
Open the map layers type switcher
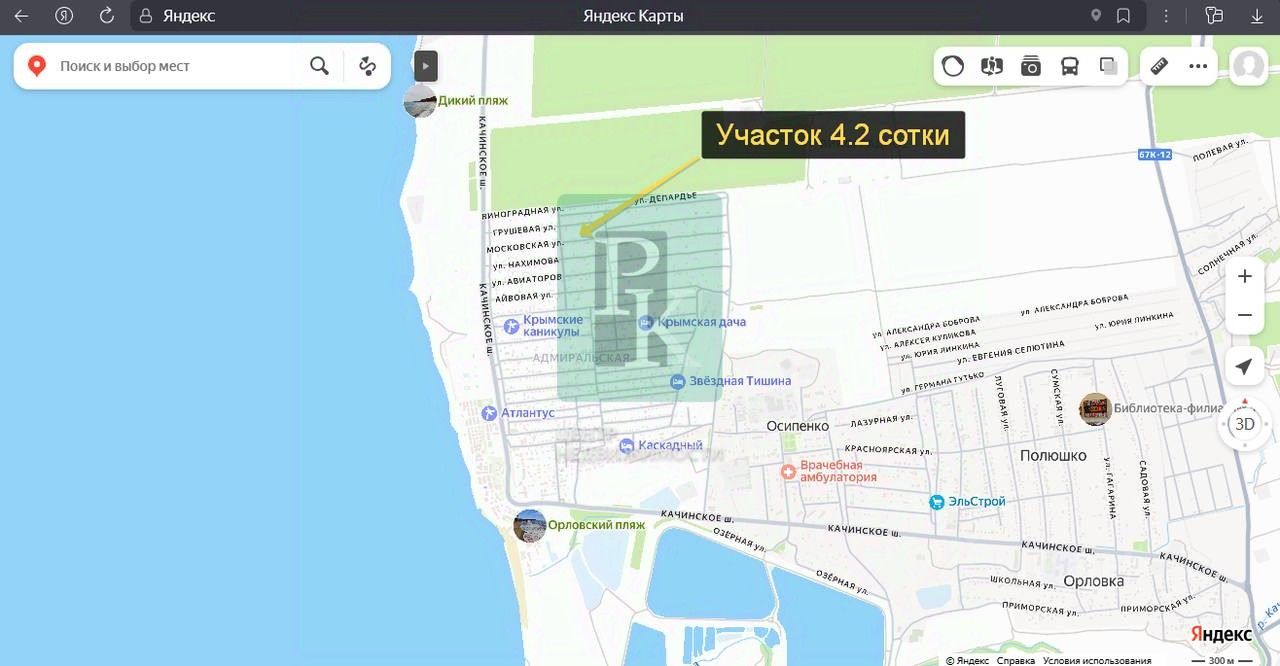click(x=1108, y=66)
